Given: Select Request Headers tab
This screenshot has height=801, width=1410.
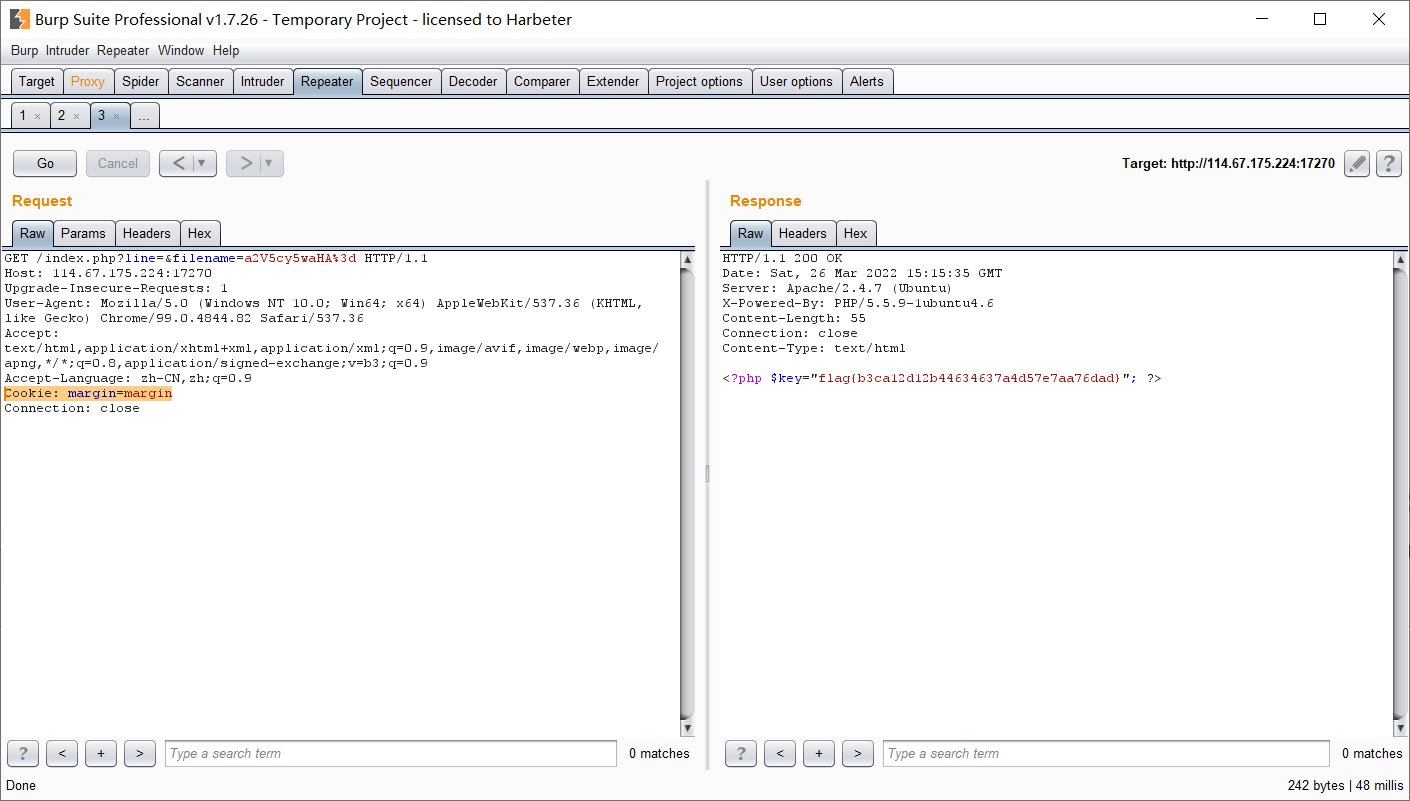Looking at the screenshot, I should click(147, 233).
